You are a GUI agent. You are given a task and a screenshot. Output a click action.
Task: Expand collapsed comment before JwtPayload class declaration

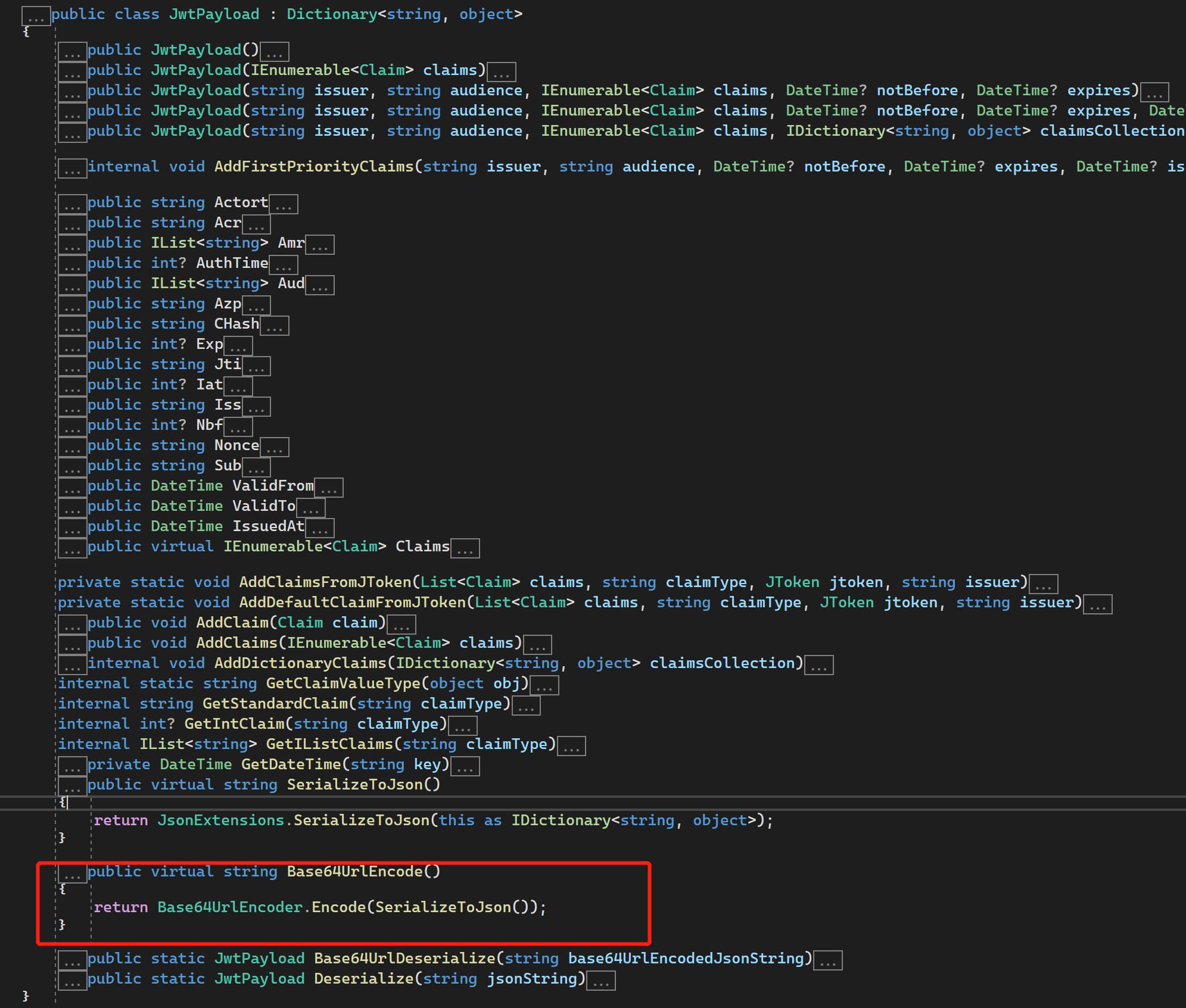click(36, 16)
